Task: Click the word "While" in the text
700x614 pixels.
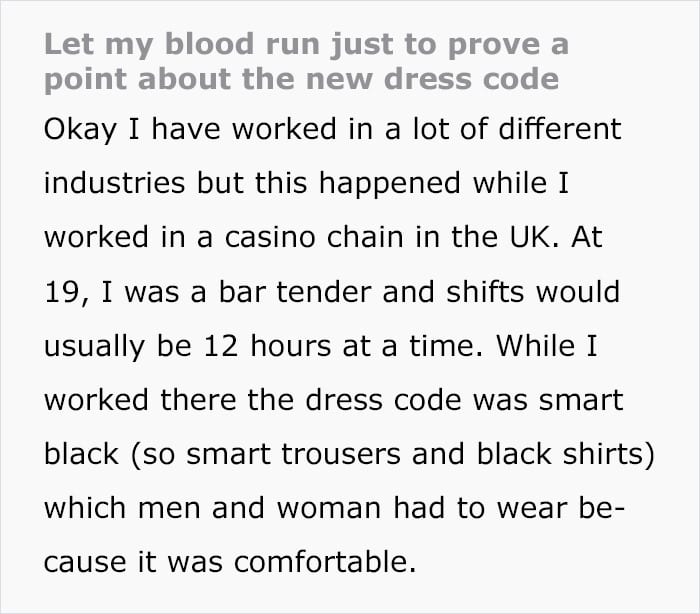Action: pos(535,346)
